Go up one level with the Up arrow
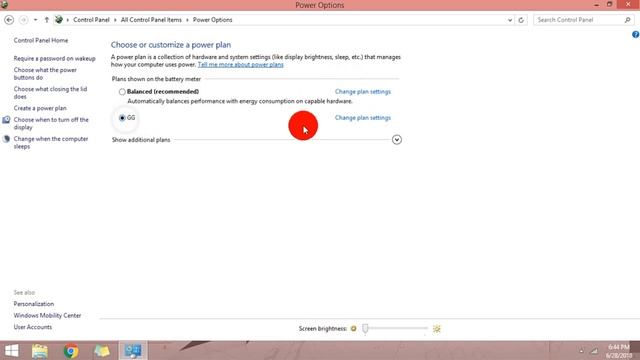Screen dimensions: 640x360 coord(47,20)
